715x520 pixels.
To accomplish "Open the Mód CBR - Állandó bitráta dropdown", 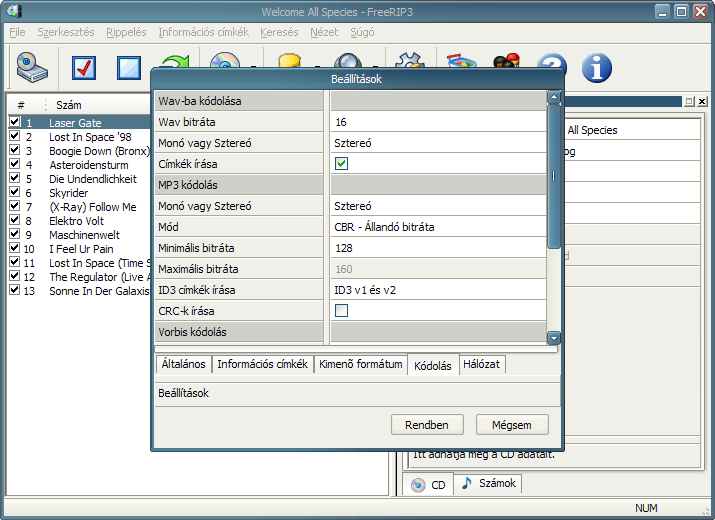I will click(x=438, y=227).
